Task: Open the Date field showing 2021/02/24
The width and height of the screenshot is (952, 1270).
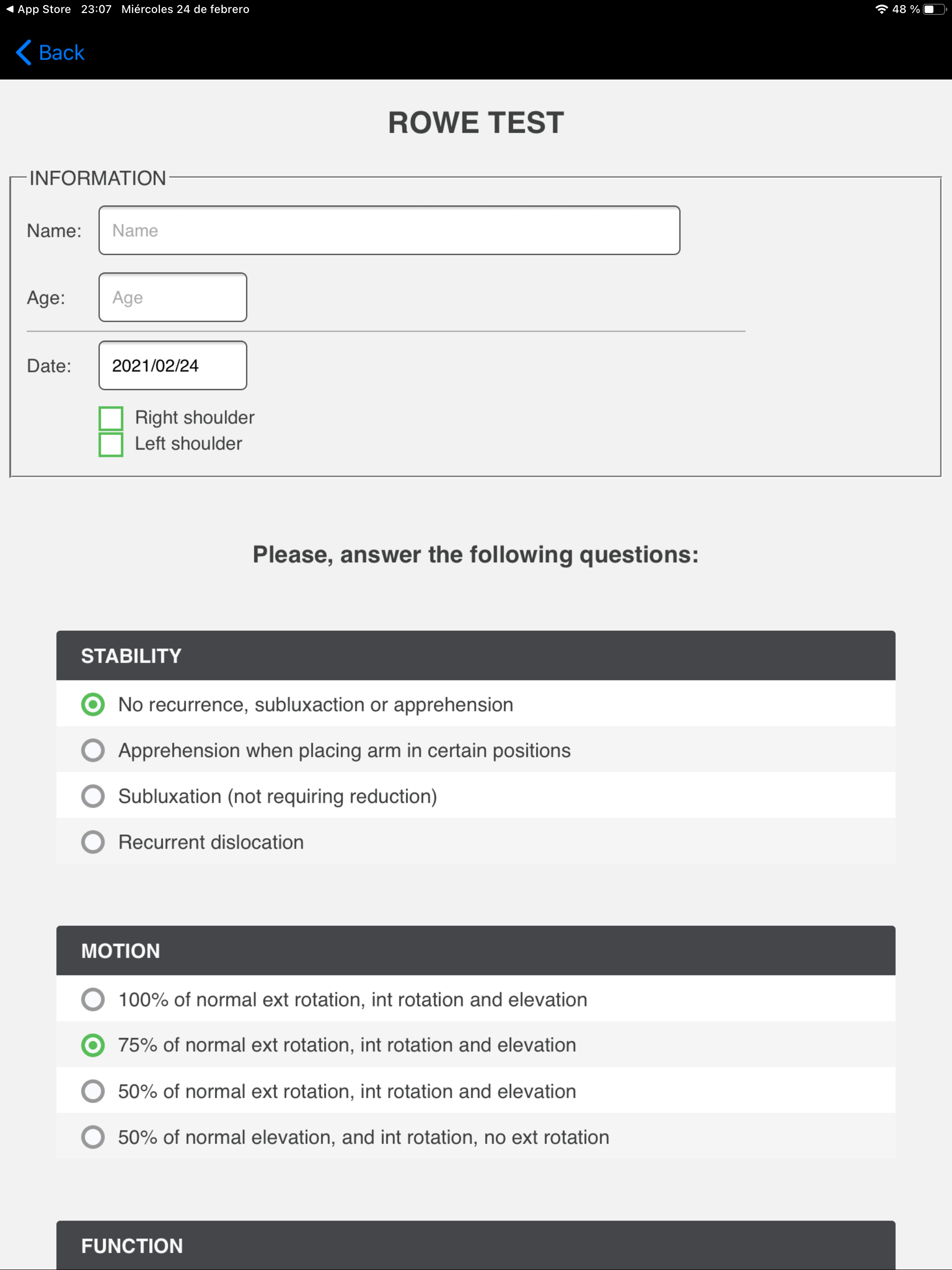Action: coord(172,365)
